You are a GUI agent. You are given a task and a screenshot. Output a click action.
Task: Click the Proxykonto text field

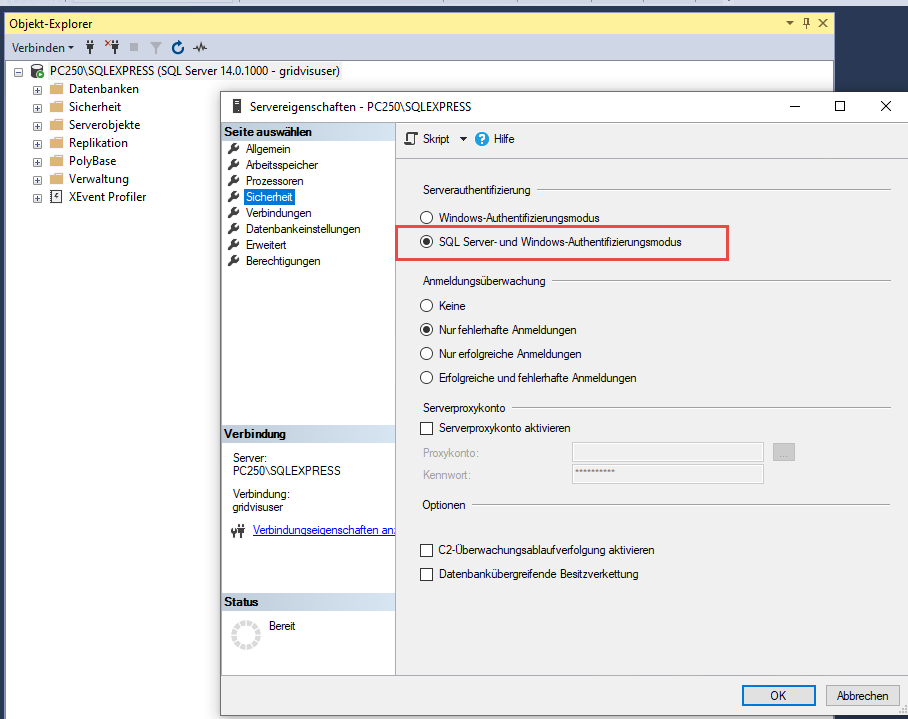pyautogui.click(x=667, y=453)
